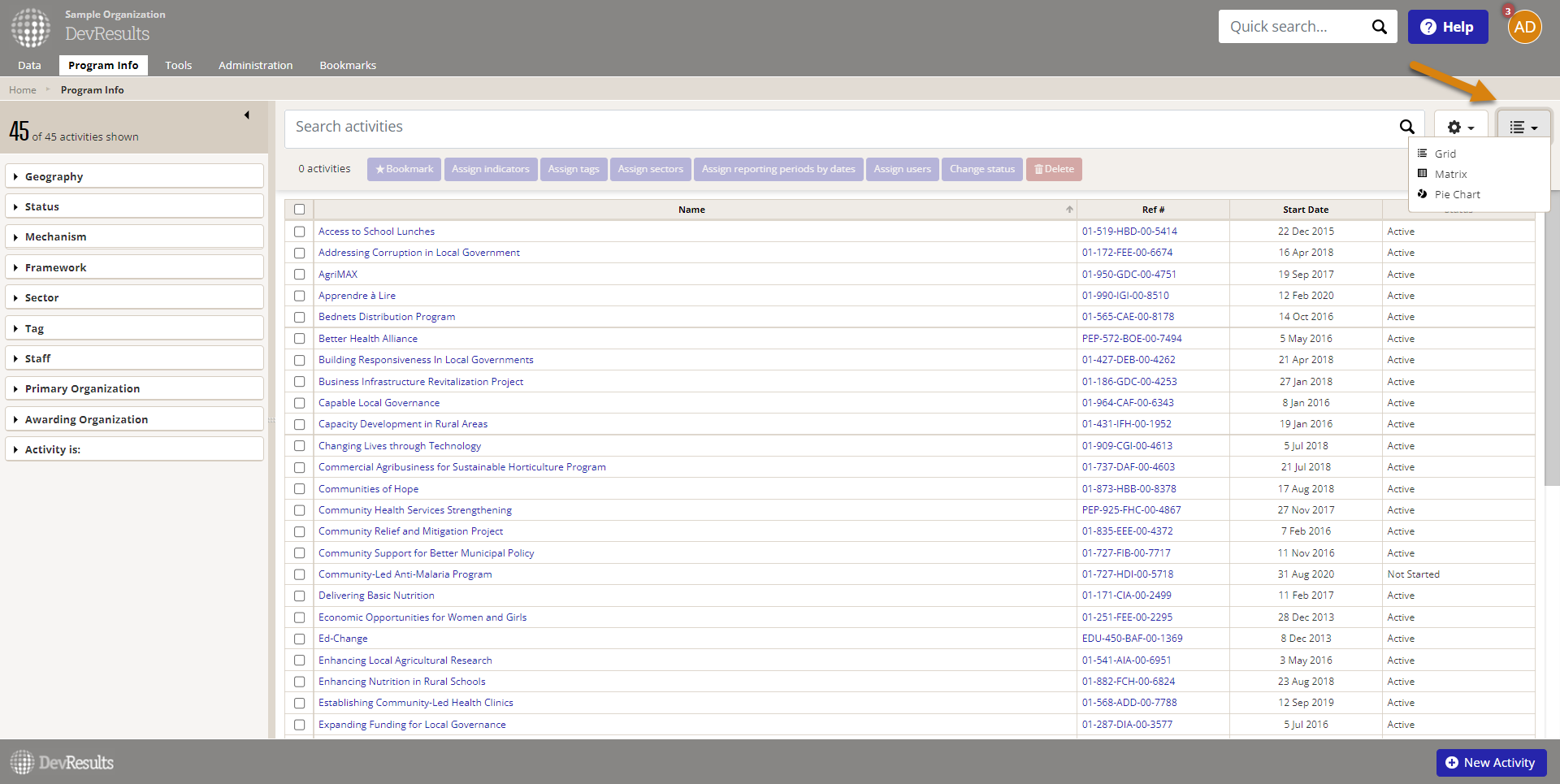Click the Bookmark bulk action button
Image resolution: width=1560 pixels, height=784 pixels.
click(x=404, y=169)
